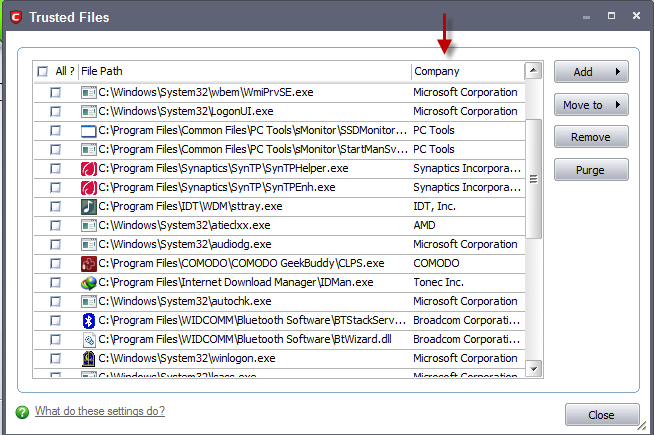
Task: Select the Tonec Inc. company cell
Action: 438,283
